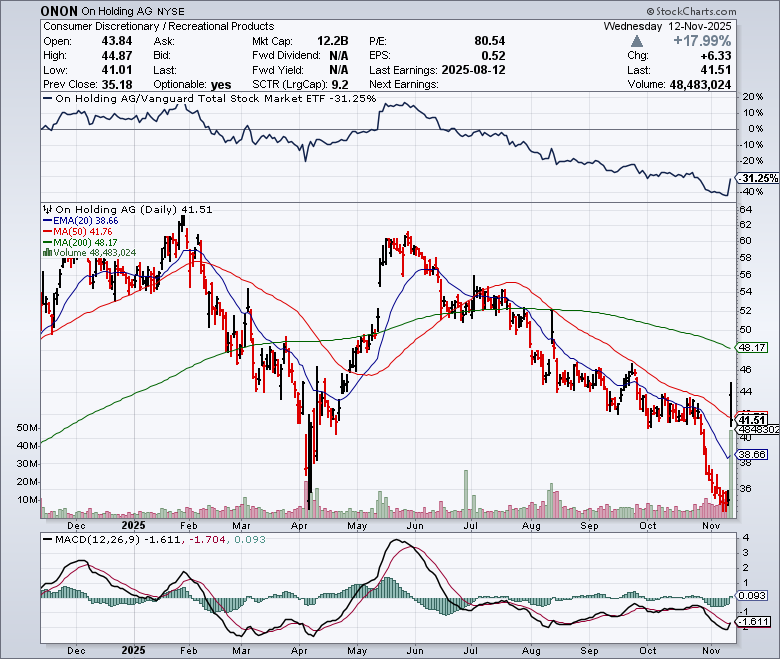Click the 0.093 MACD histogram axis tag
Viewport: 780px width, 659px height.
coord(753,595)
